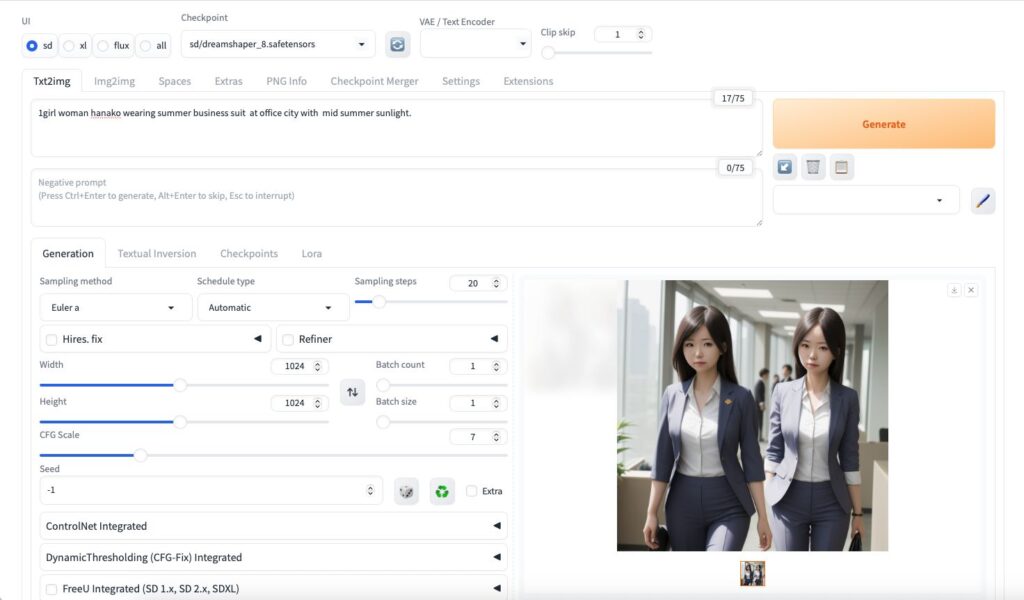Enable the Hires. fix checkbox
Image resolution: width=1024 pixels, height=600 pixels.
[x=52, y=339]
